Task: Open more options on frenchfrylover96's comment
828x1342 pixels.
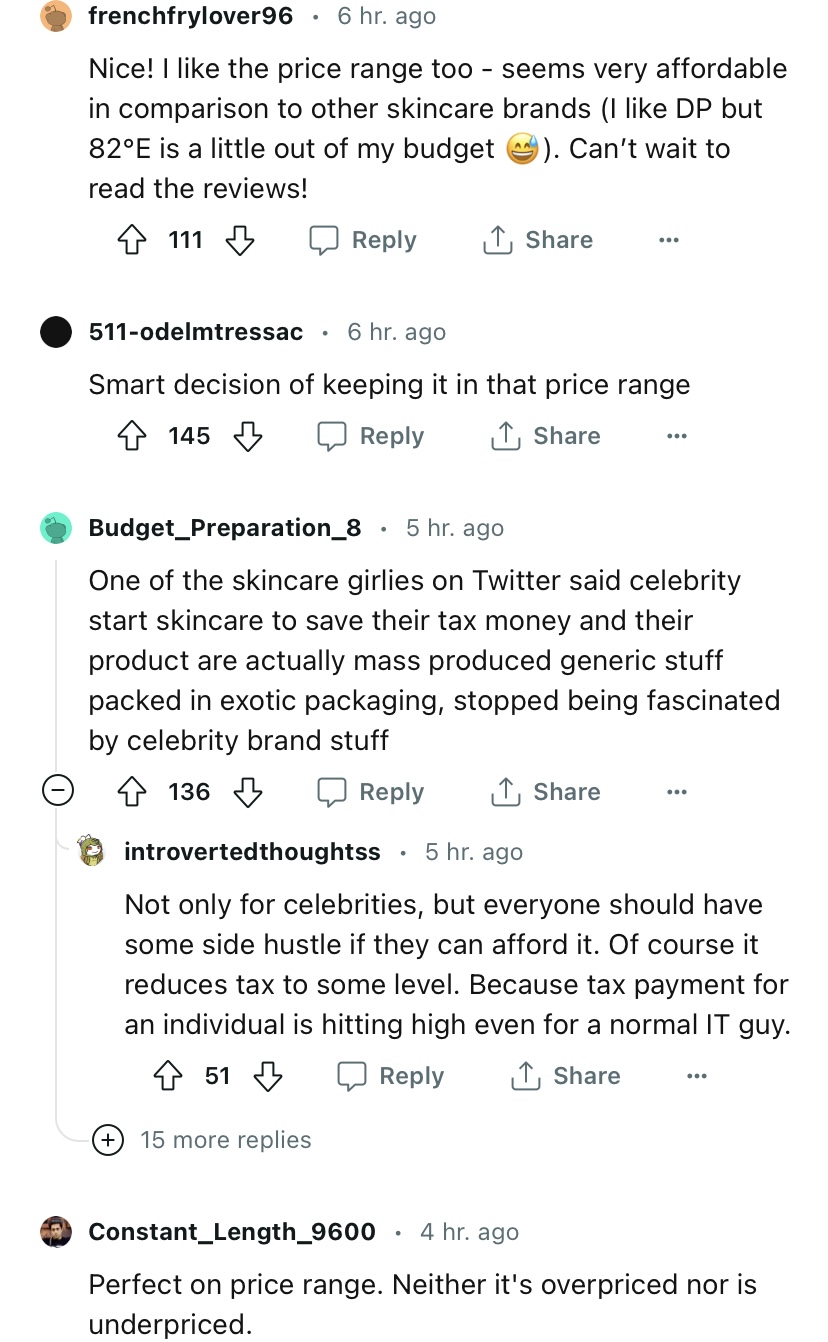Action: tap(668, 240)
